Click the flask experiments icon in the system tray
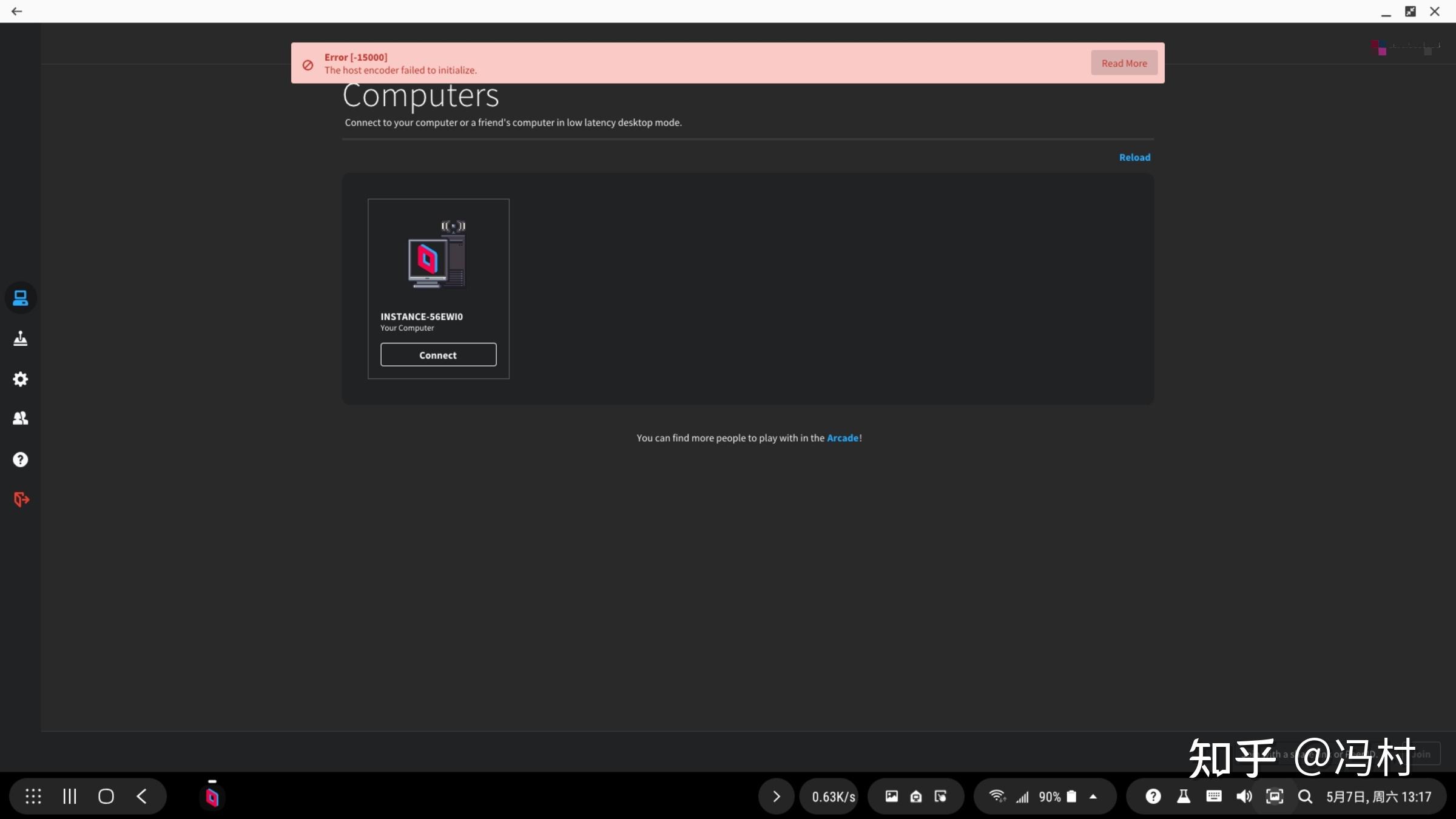 tap(1183, 796)
